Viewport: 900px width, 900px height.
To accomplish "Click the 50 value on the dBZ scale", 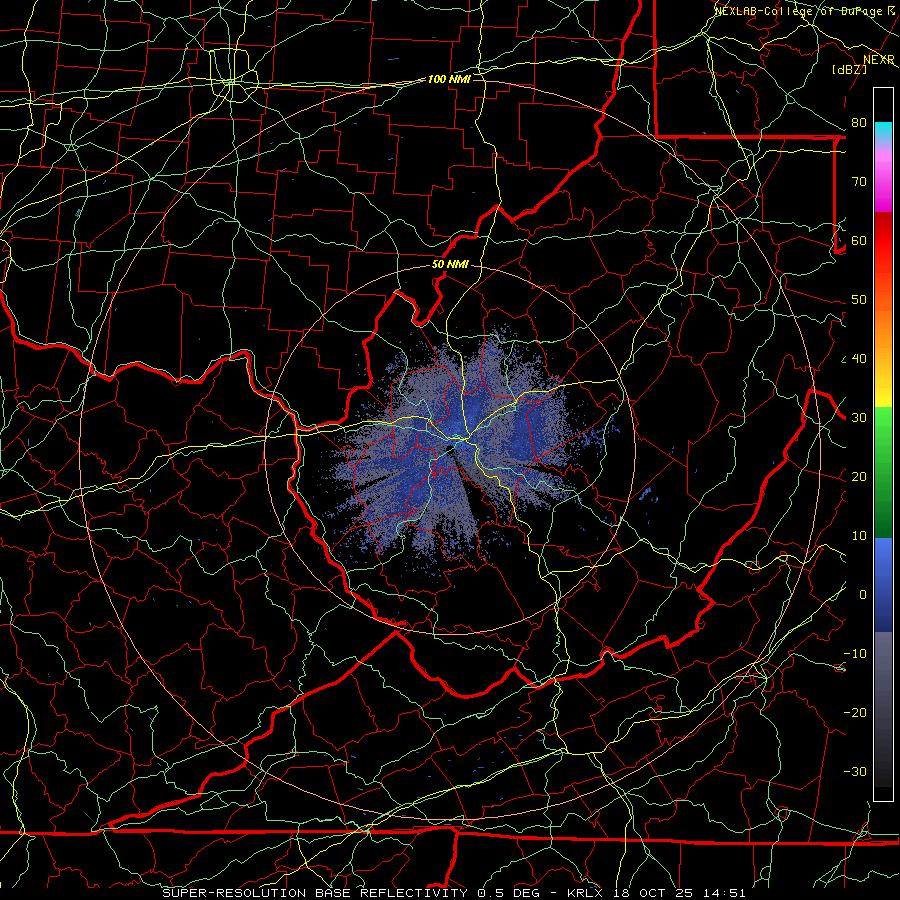I will 859,300.
